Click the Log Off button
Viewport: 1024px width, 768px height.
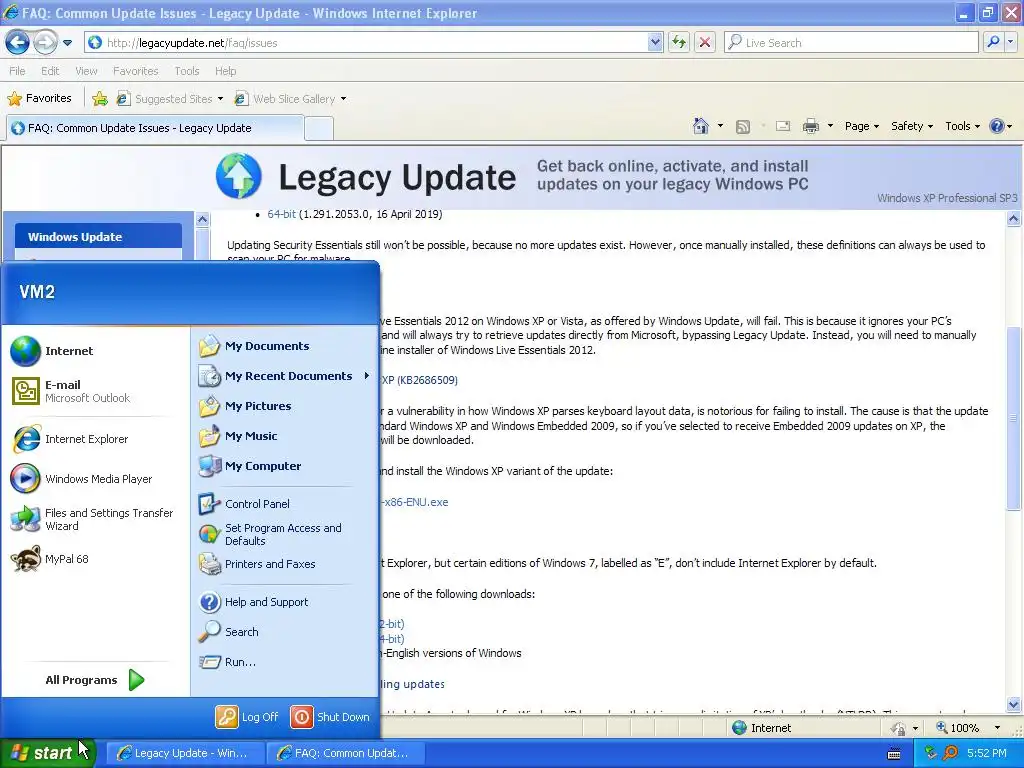pos(248,717)
